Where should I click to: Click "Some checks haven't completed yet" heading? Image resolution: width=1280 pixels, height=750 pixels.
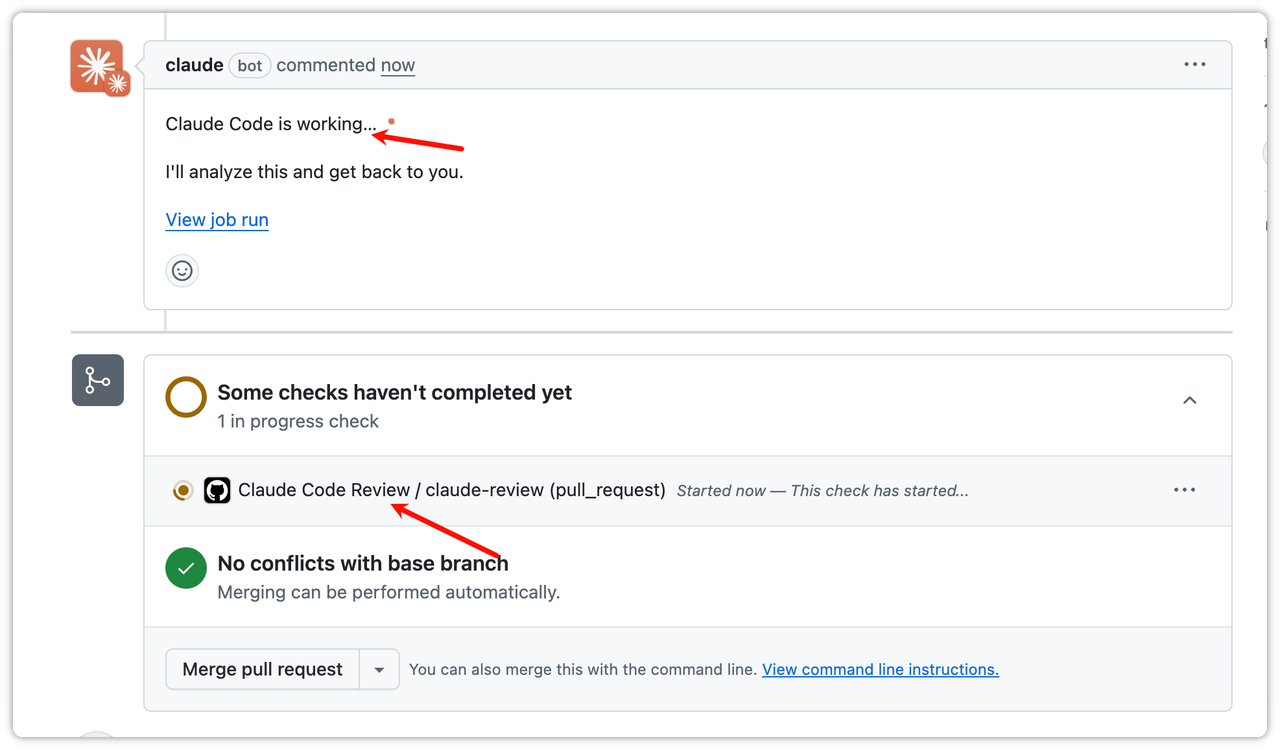click(x=394, y=392)
